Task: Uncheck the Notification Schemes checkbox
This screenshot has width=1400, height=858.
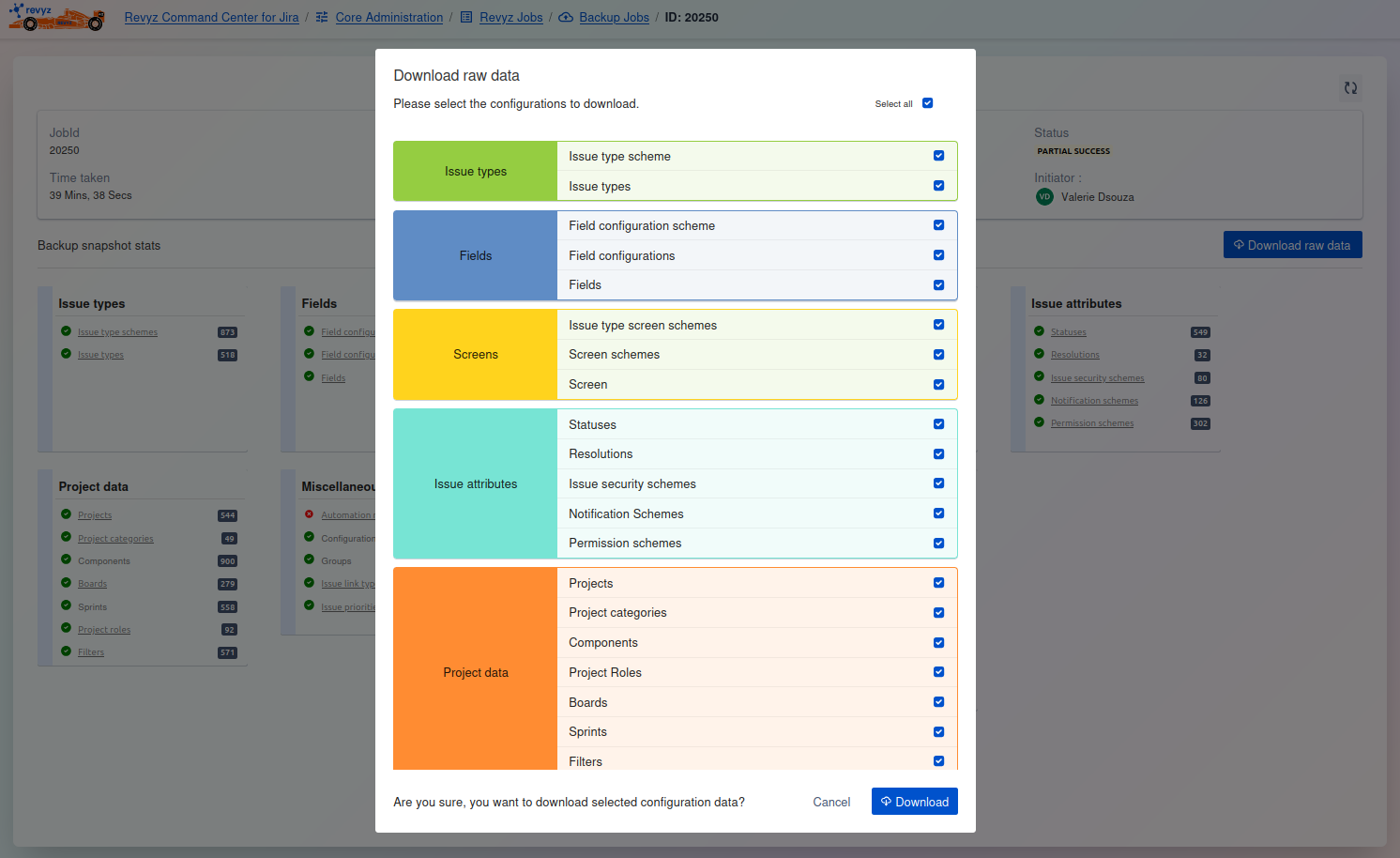Action: click(x=938, y=513)
